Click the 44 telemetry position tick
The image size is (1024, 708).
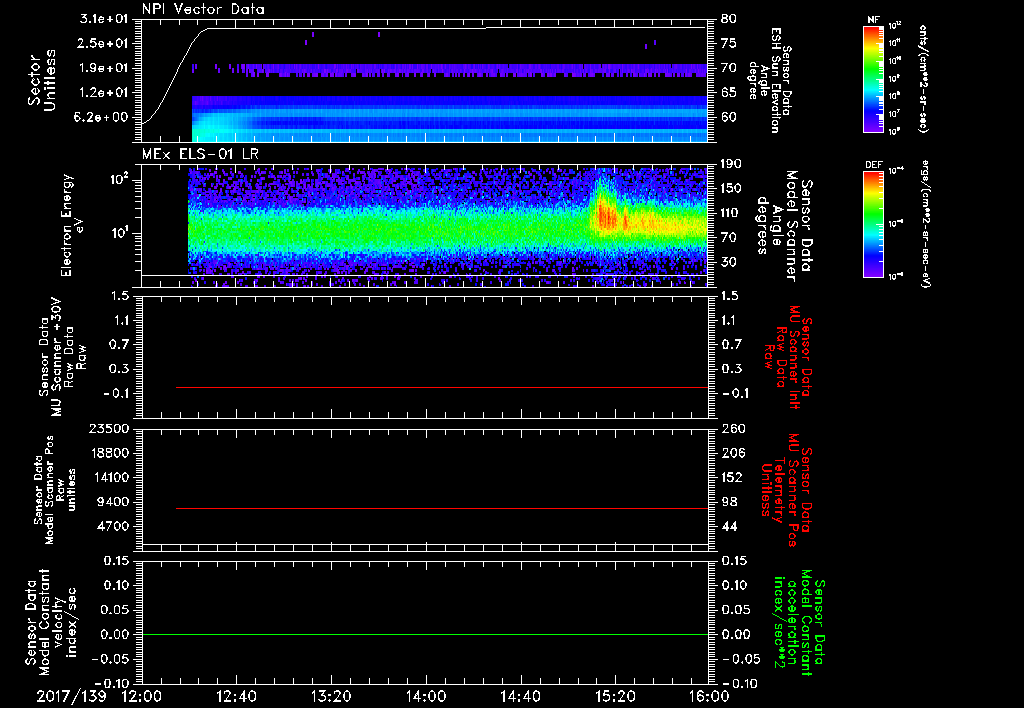[x=729, y=526]
